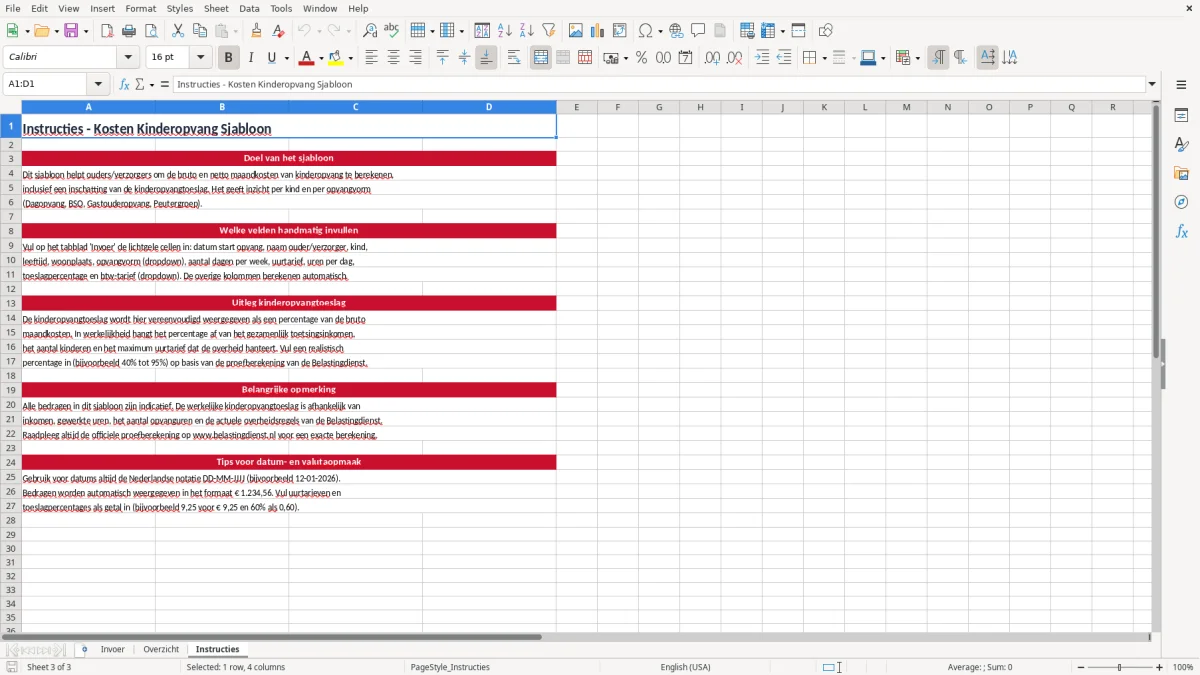Export directly as PDF
The image size is (1200, 675).
(106, 31)
